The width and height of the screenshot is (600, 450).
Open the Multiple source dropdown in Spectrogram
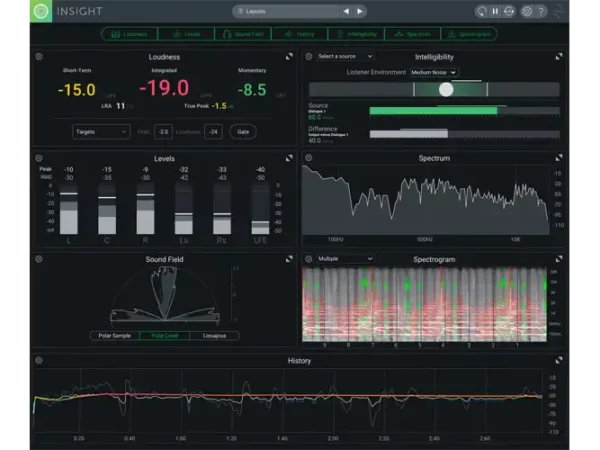pos(345,259)
